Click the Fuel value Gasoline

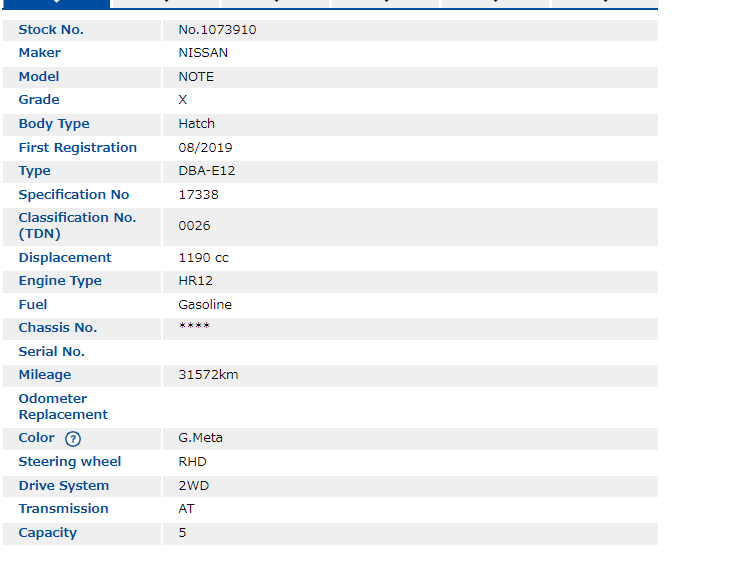(205, 305)
